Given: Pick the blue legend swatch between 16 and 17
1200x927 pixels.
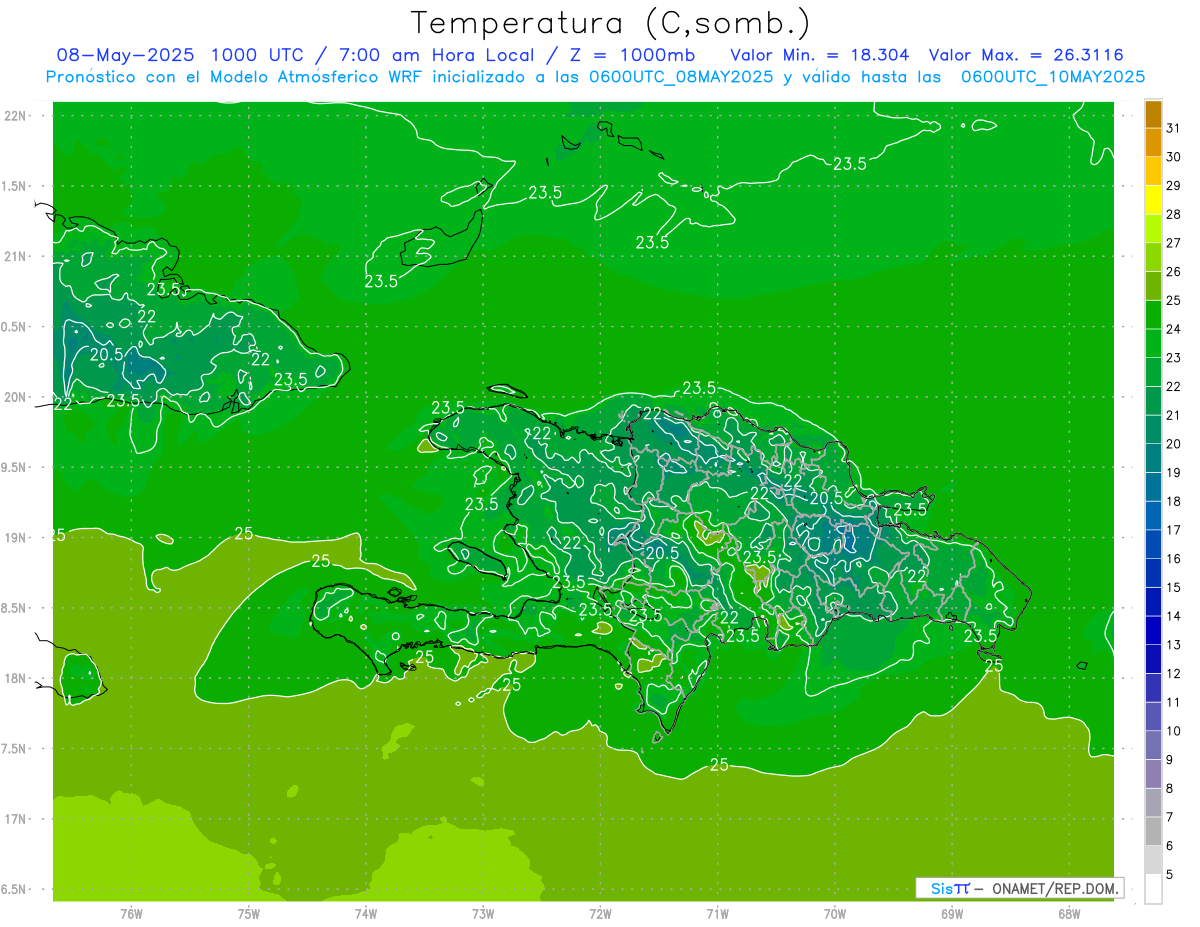Looking at the screenshot, I should point(1153,544).
